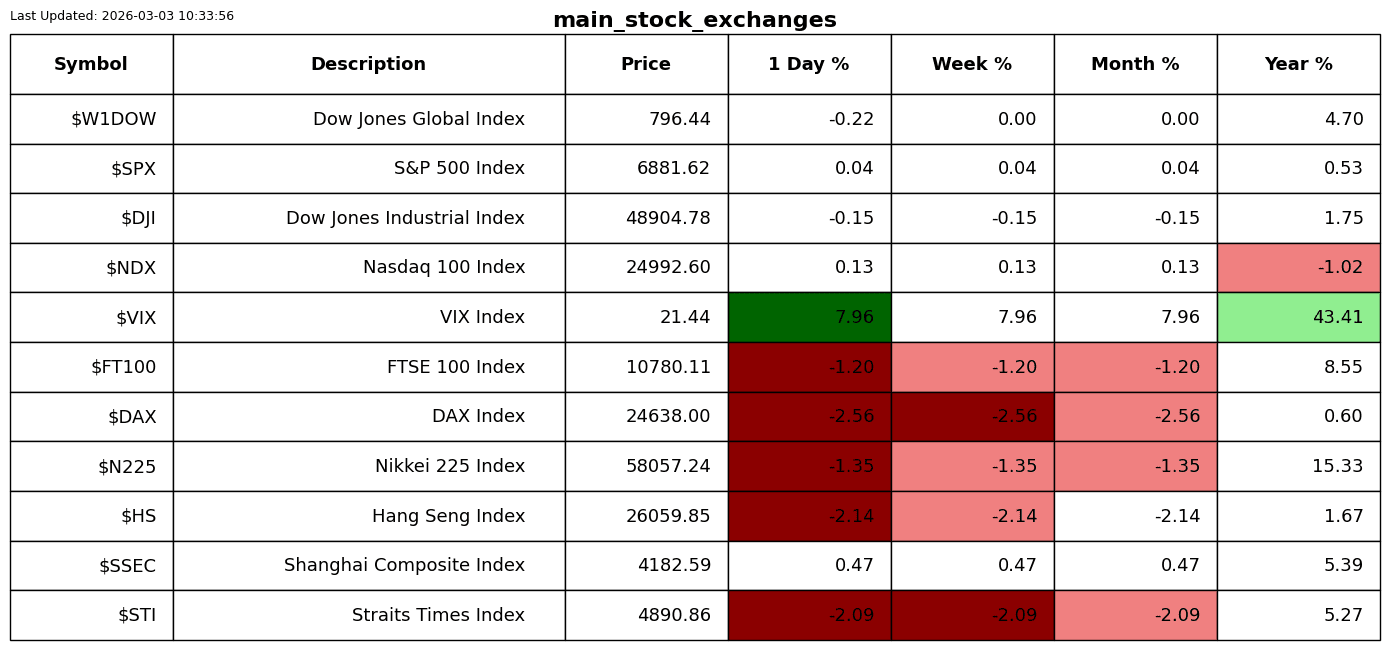Select the Week % column header
This screenshot has width=1390, height=650.
point(972,65)
